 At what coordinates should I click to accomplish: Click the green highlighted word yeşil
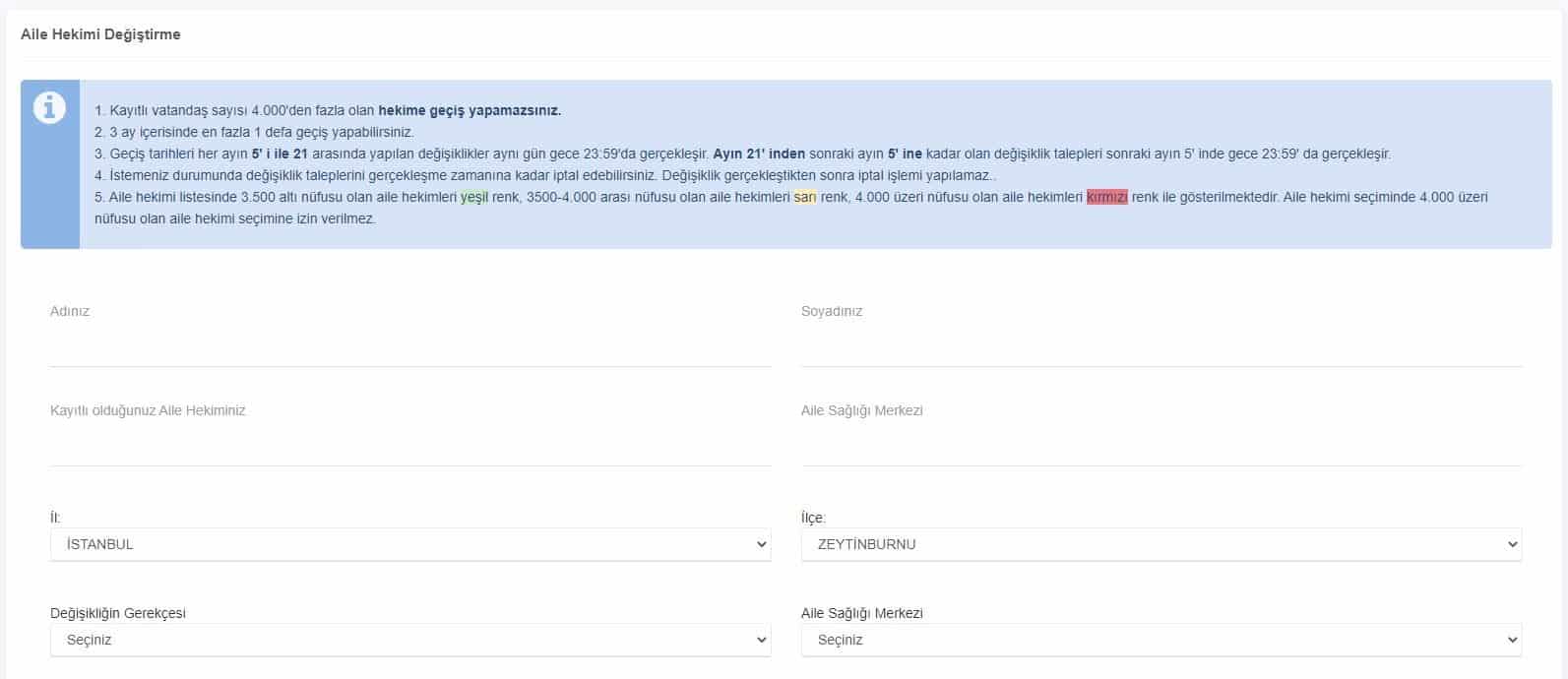474,197
